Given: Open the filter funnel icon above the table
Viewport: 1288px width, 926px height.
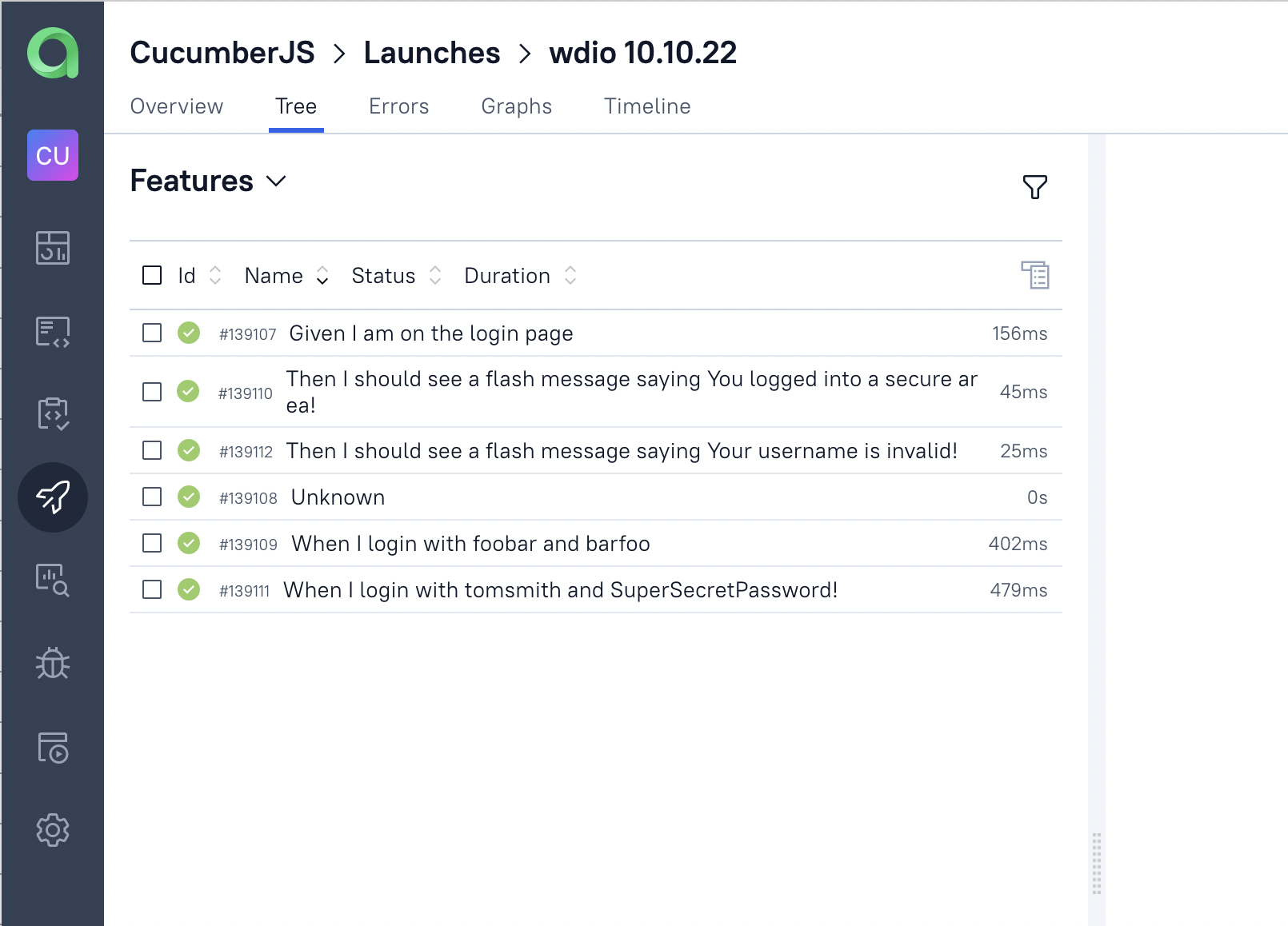Looking at the screenshot, I should 1035,187.
